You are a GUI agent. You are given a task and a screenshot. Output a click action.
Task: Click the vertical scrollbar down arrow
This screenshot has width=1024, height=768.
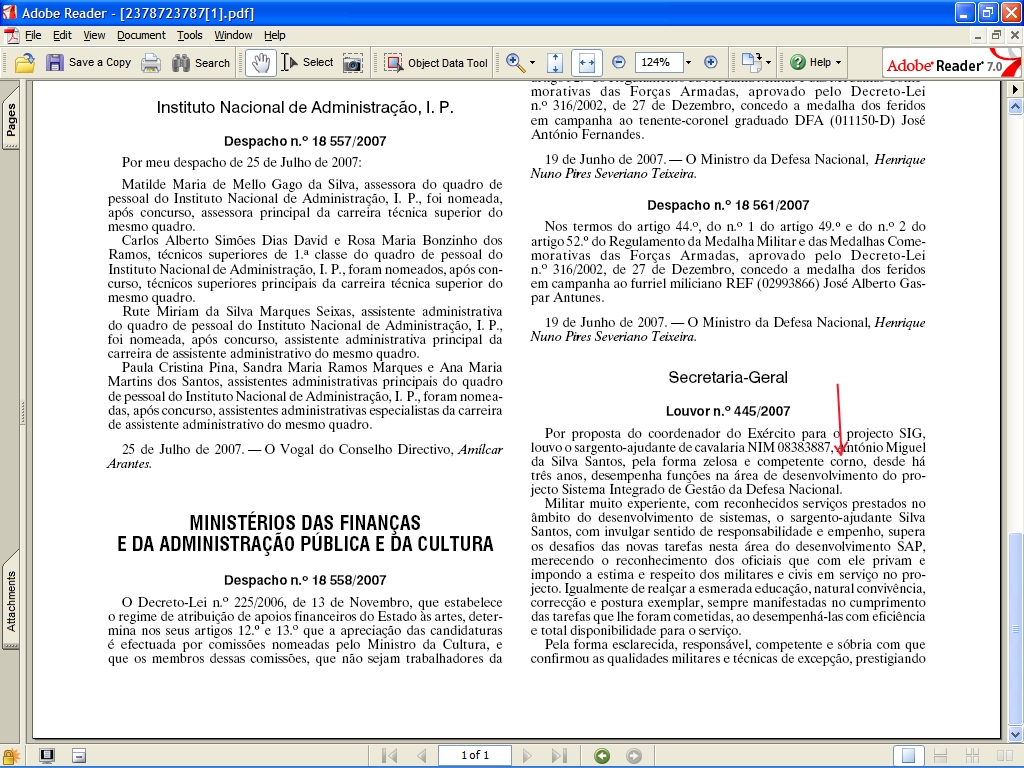[1015, 735]
